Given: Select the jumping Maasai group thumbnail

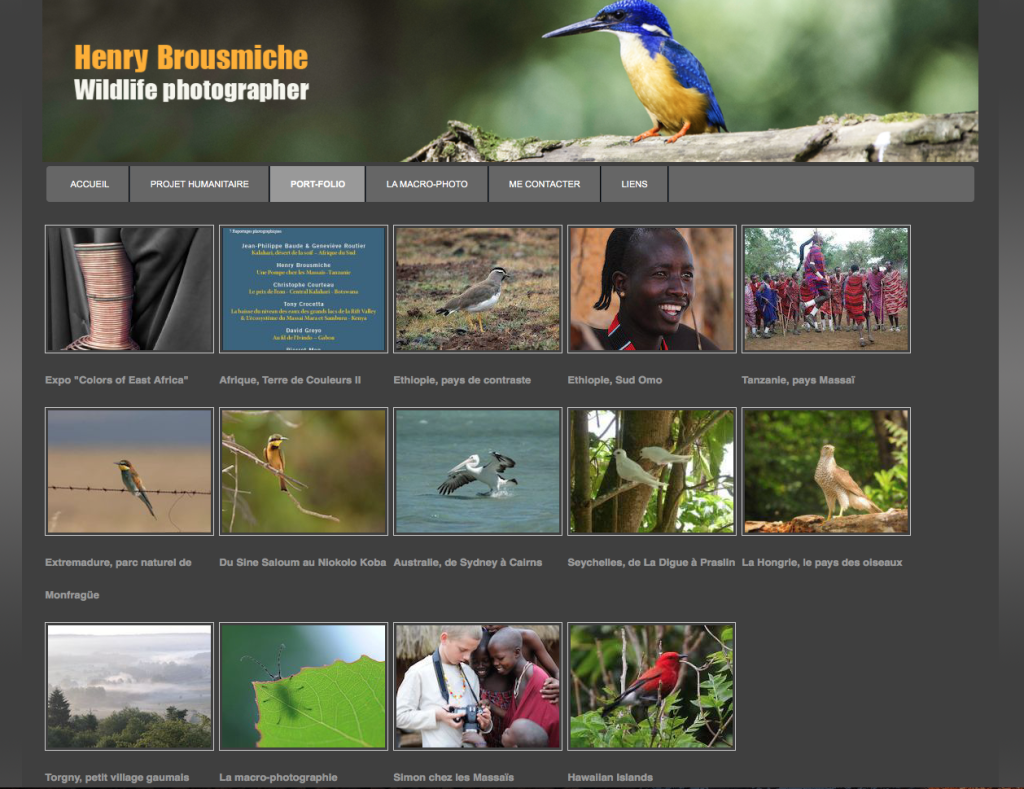Looking at the screenshot, I should point(825,289).
